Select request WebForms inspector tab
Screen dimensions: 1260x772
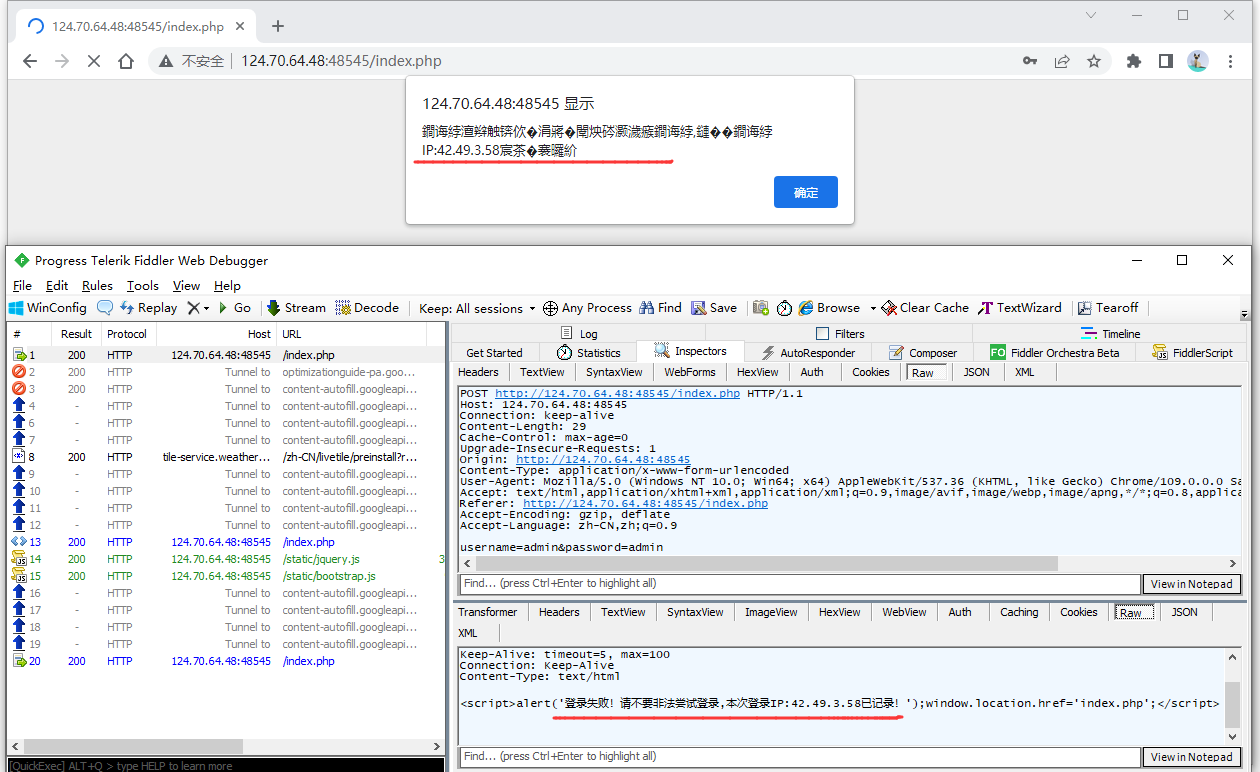tap(690, 372)
